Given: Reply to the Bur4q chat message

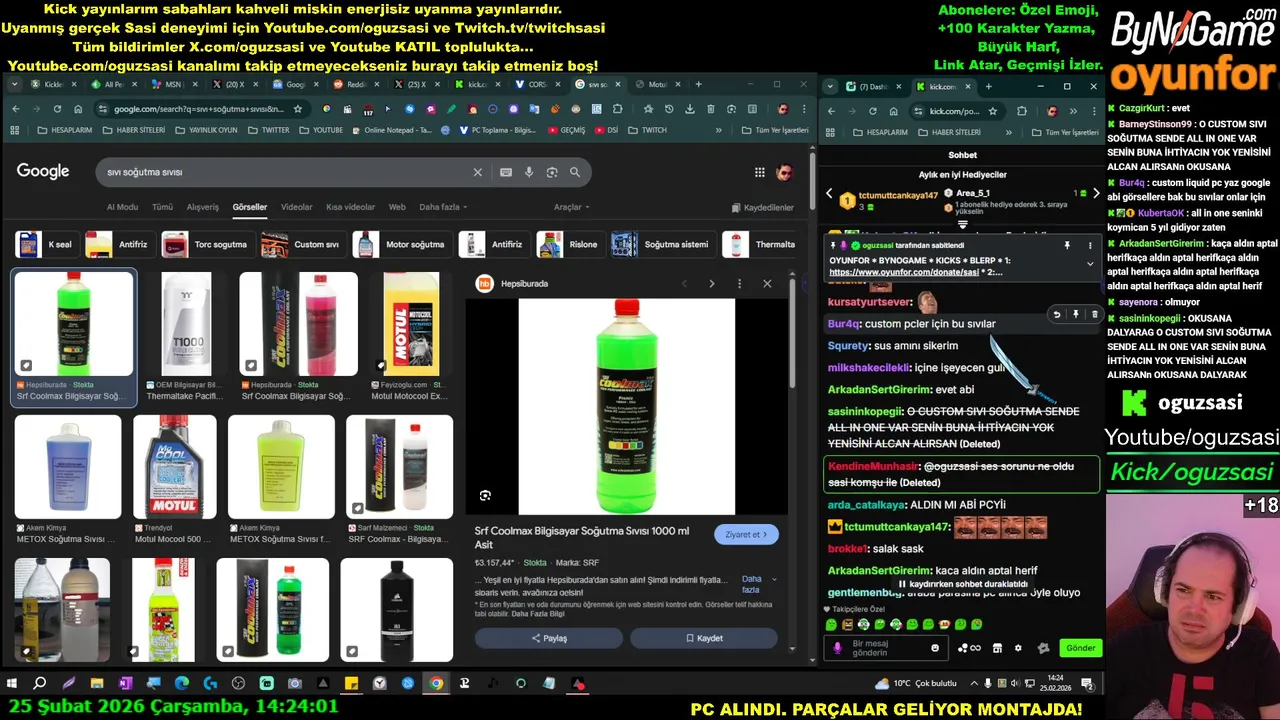Looking at the screenshot, I should click(1056, 314).
